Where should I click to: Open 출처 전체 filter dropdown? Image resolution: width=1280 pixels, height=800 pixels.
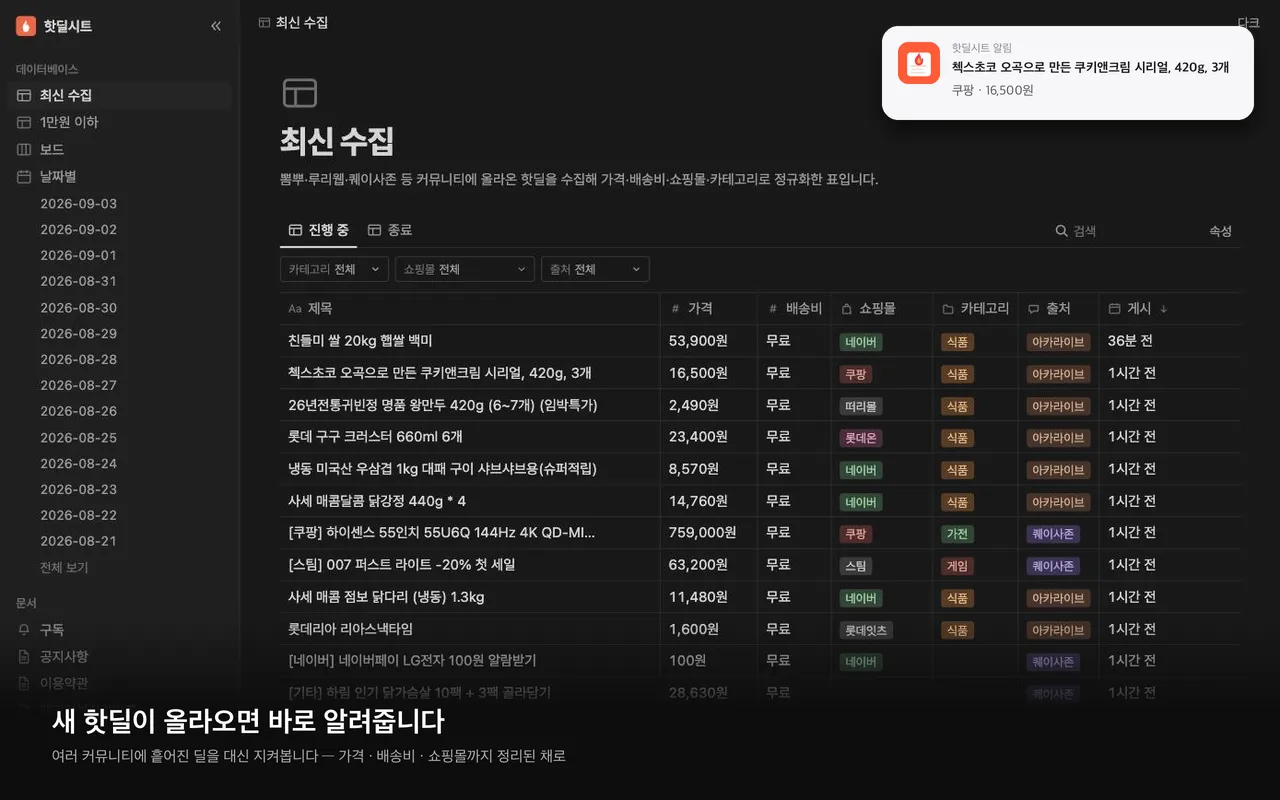coord(595,269)
